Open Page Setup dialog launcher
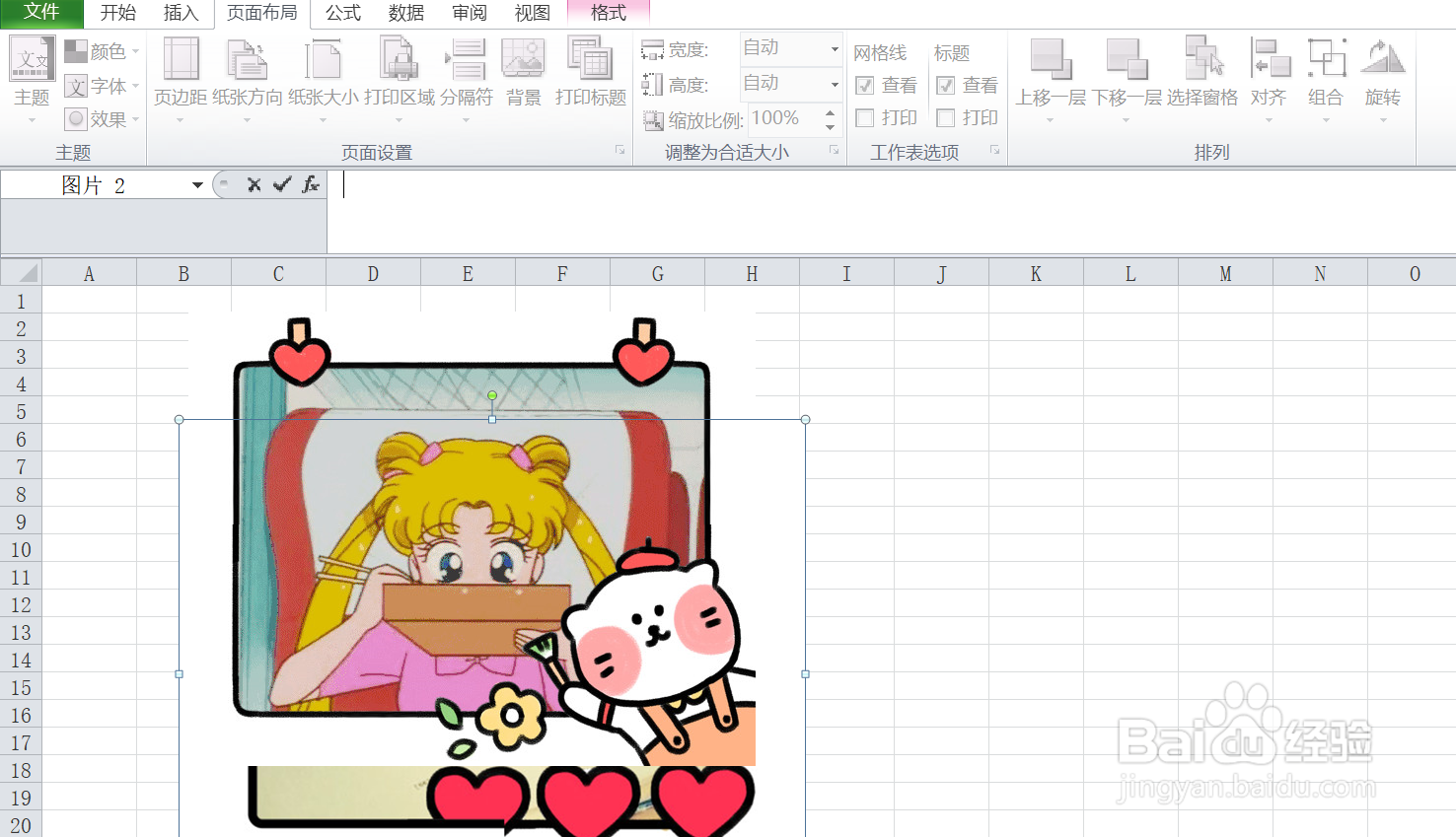The width and height of the screenshot is (1456, 837). [x=619, y=150]
